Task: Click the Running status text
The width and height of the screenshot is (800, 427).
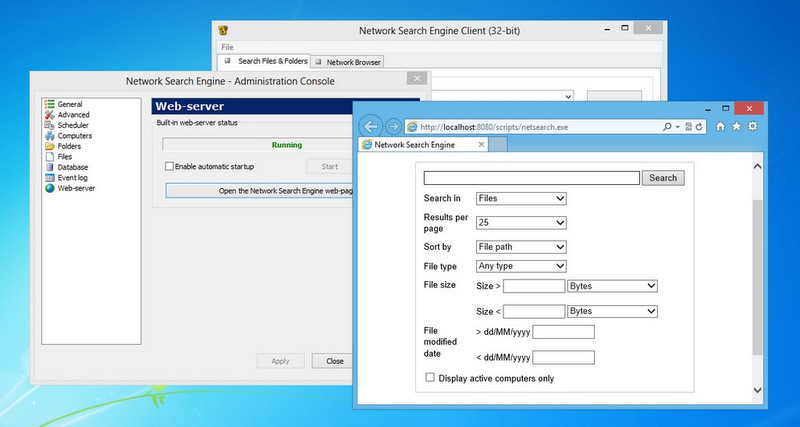Action: click(x=287, y=145)
